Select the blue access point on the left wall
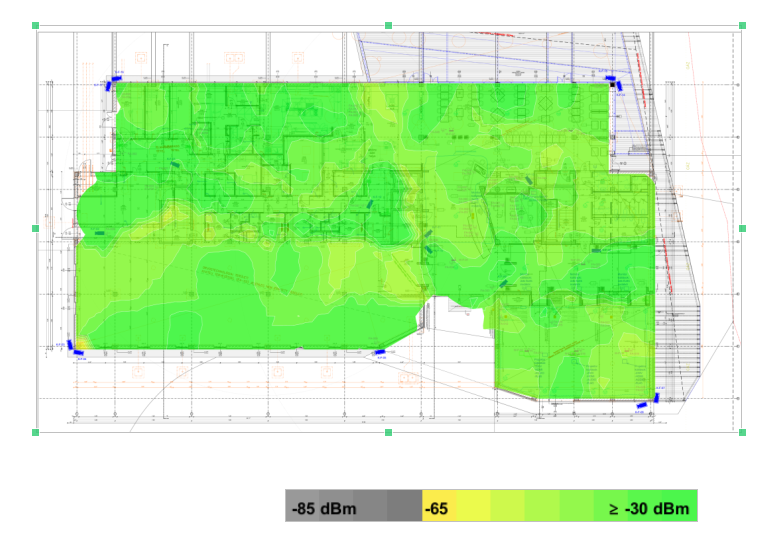This screenshot has height=552, width=769. [x=101, y=234]
